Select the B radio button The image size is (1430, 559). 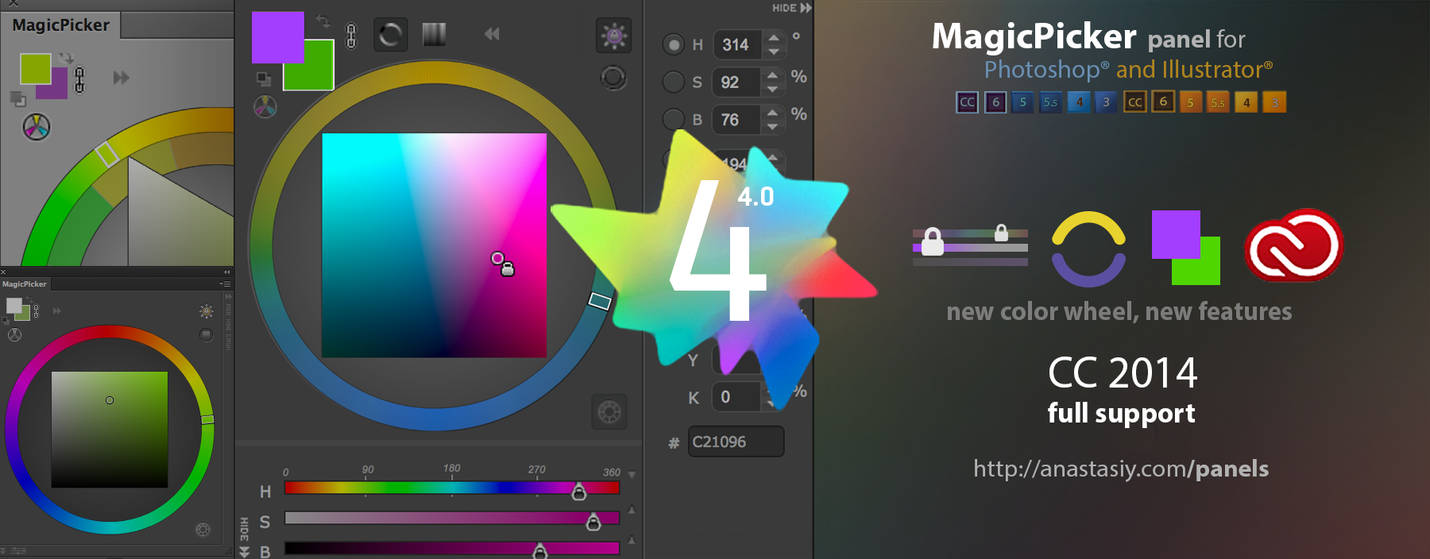[674, 119]
